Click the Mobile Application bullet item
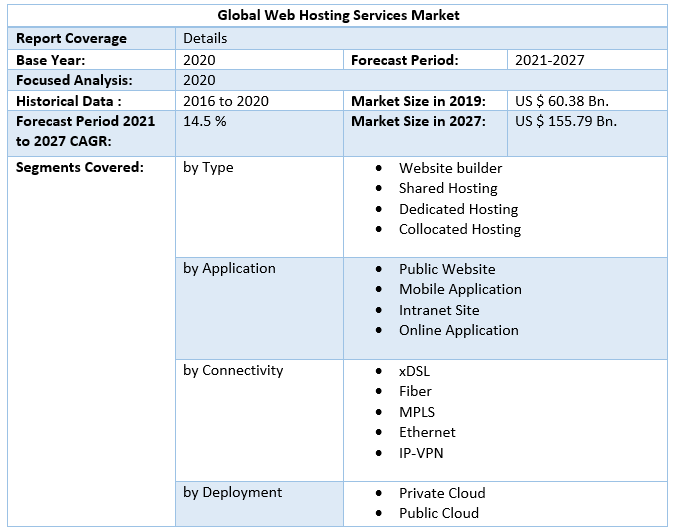 pyautogui.click(x=460, y=289)
